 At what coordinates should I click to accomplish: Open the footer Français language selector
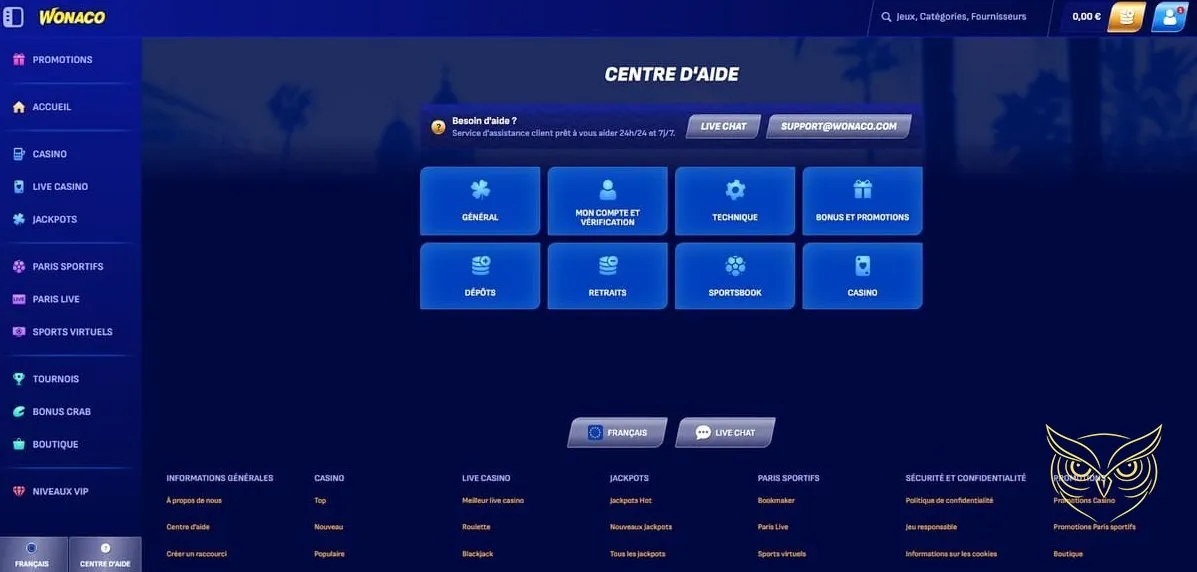click(x=618, y=432)
